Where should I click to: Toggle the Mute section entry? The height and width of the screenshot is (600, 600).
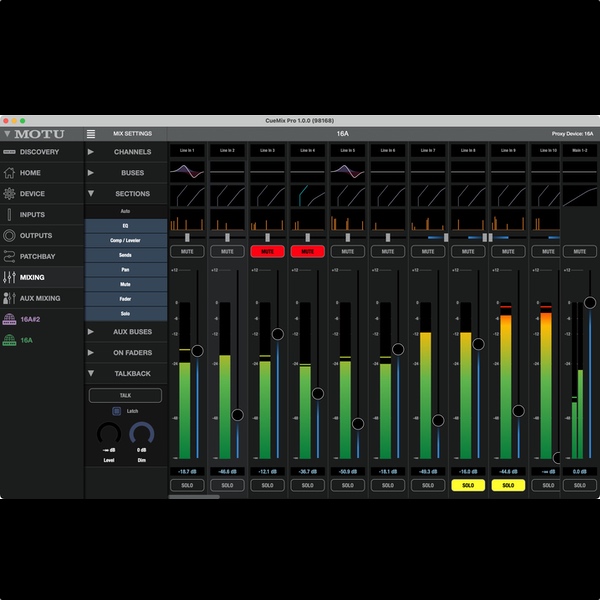[126, 284]
